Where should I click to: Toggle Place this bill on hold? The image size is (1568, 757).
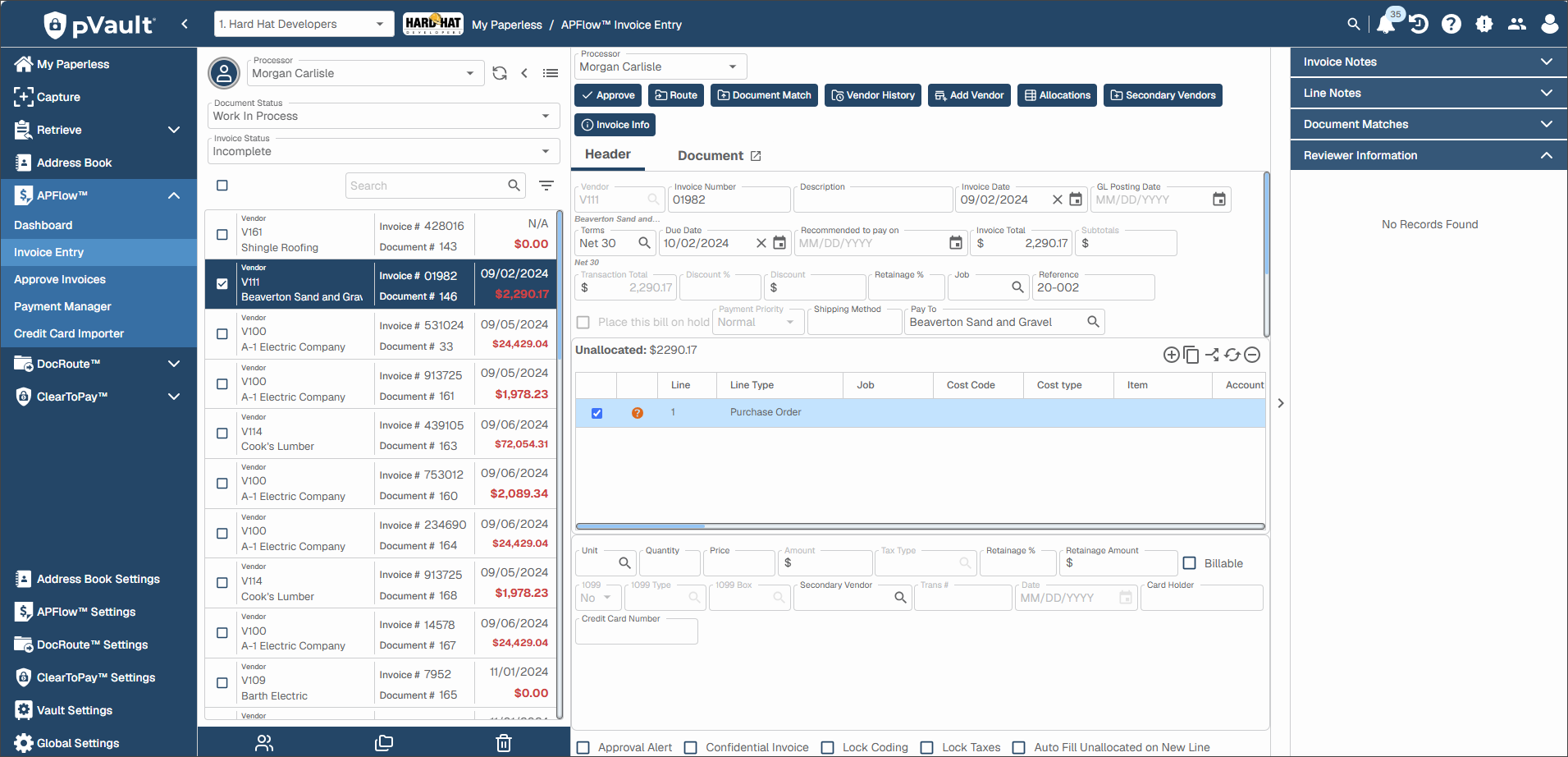tap(583, 323)
